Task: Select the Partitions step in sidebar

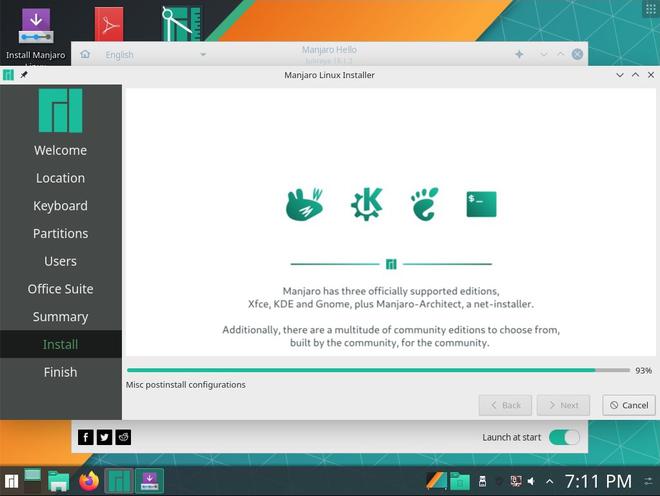Action: click(61, 234)
